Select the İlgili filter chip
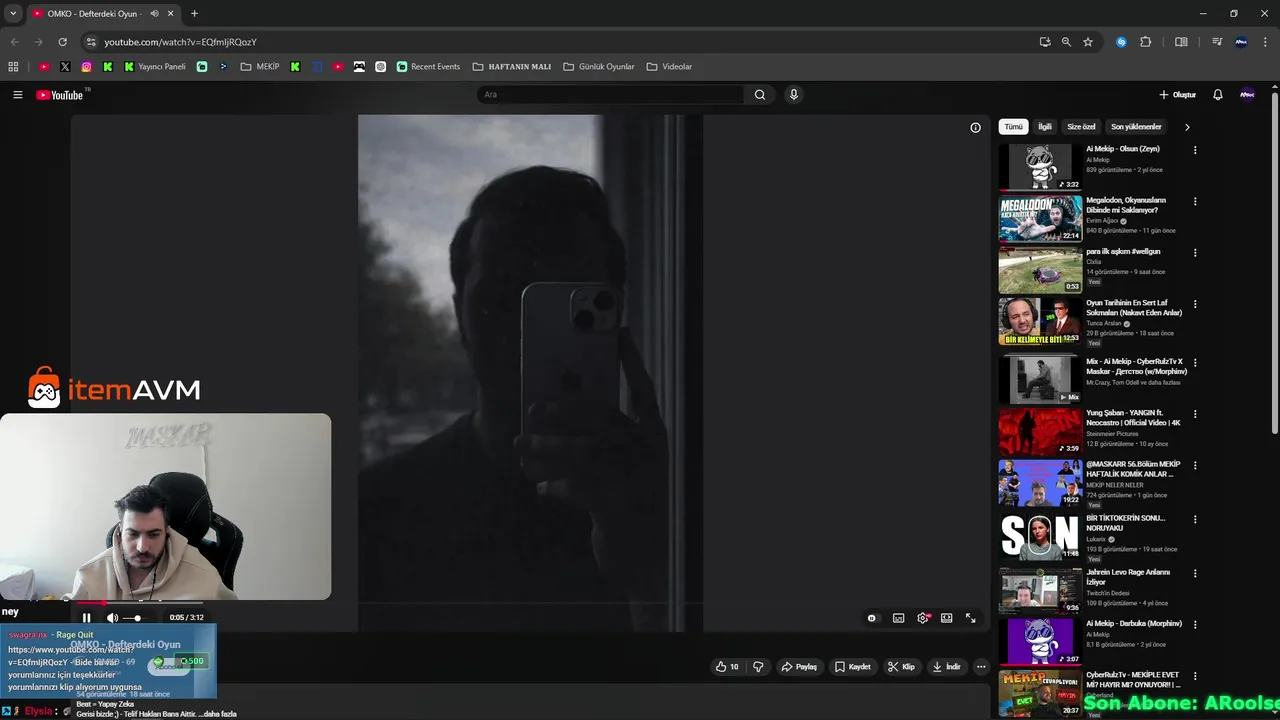This screenshot has width=1280, height=720. click(1045, 127)
